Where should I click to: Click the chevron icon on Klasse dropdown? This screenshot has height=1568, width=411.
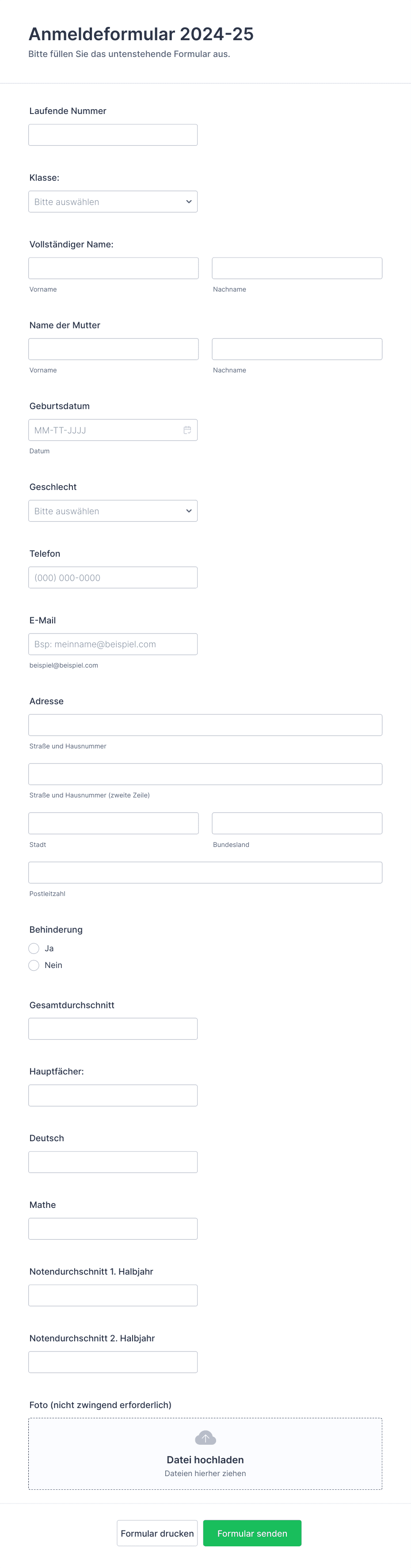tap(189, 201)
